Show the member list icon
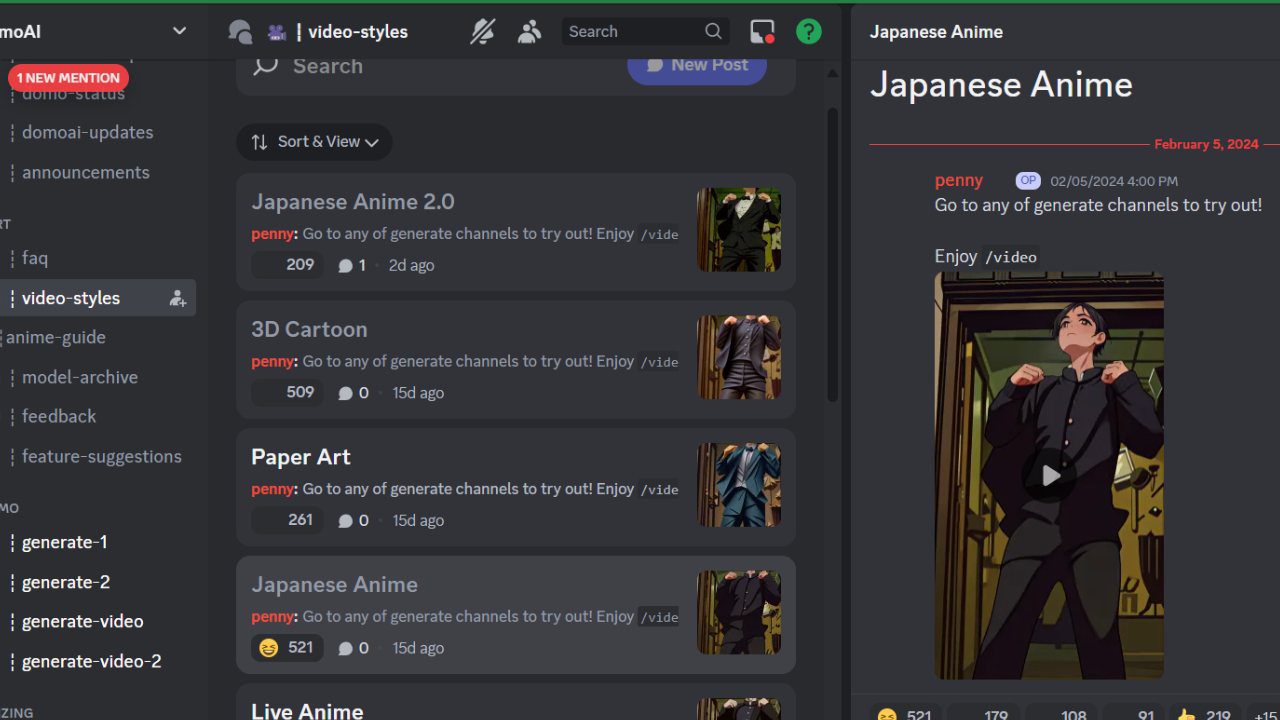The height and width of the screenshot is (720, 1280). (x=529, y=32)
